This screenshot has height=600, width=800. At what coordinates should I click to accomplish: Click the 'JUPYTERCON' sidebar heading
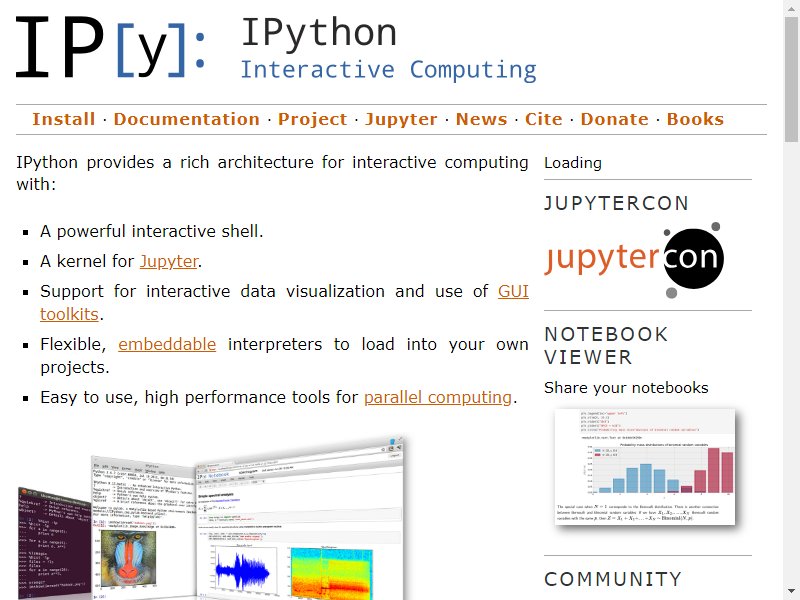(x=616, y=203)
